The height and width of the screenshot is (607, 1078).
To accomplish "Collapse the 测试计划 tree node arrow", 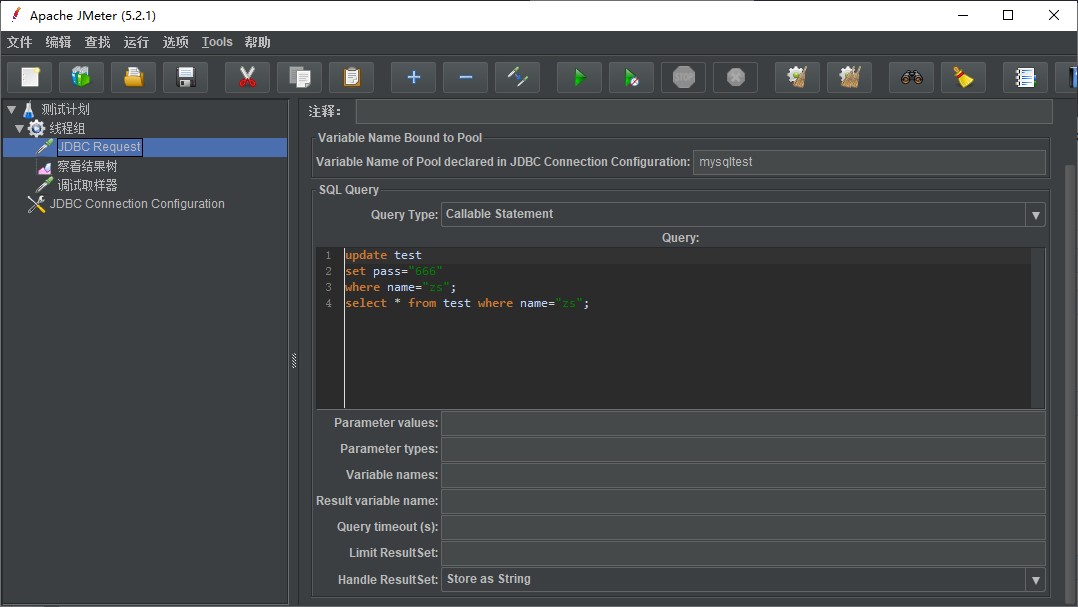I will [x=11, y=109].
